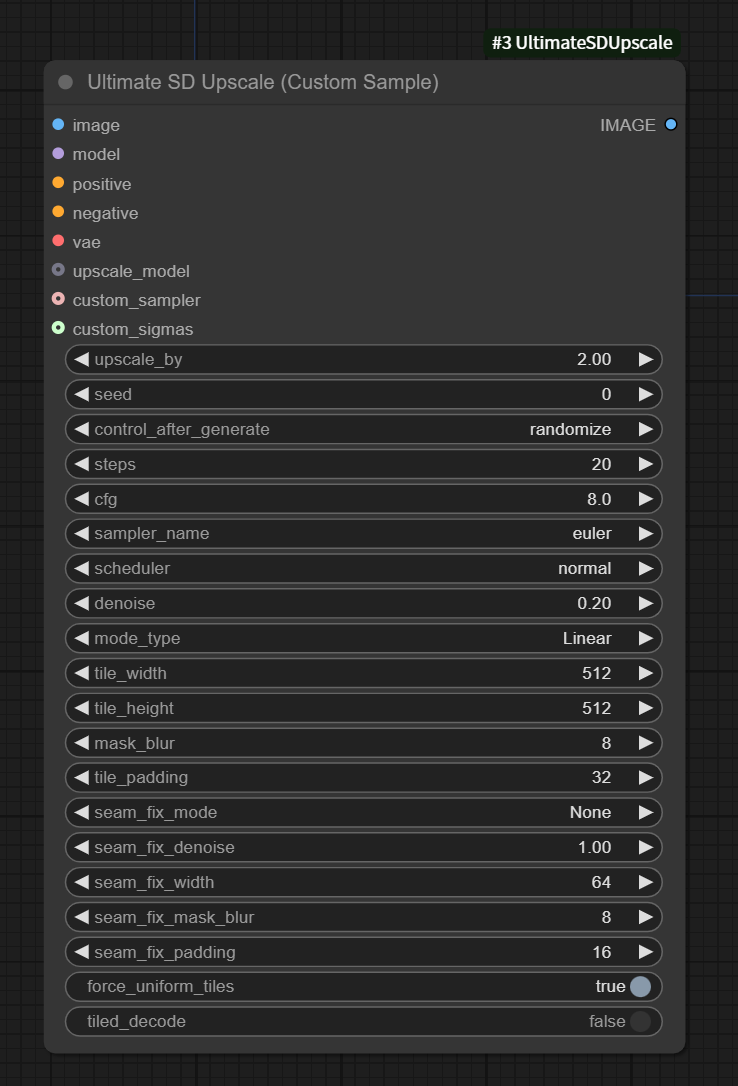
Task: Click the #3 UltimateSDUpscale badge
Action: click(x=582, y=43)
